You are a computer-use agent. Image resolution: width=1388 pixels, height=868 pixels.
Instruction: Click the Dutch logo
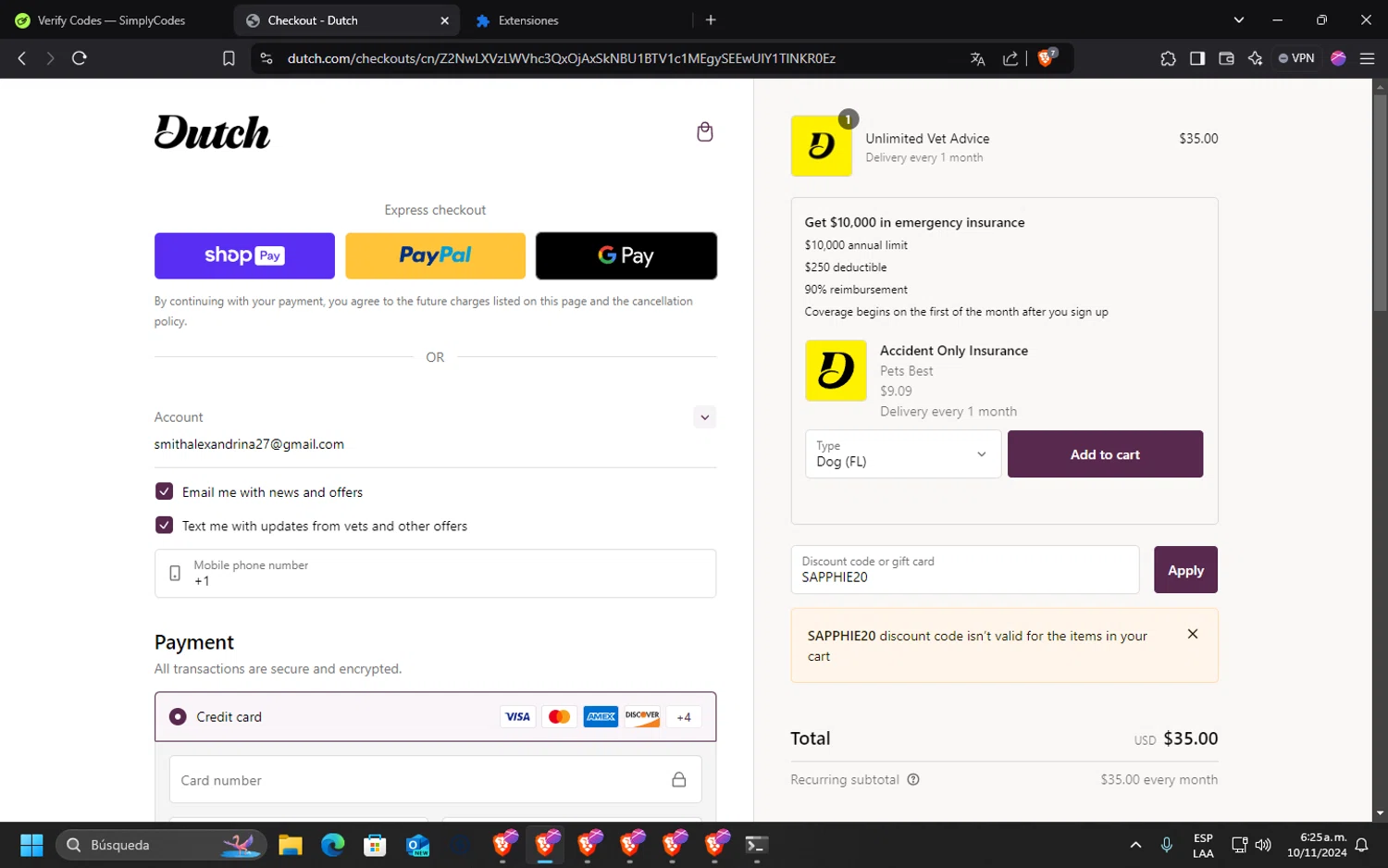click(212, 132)
